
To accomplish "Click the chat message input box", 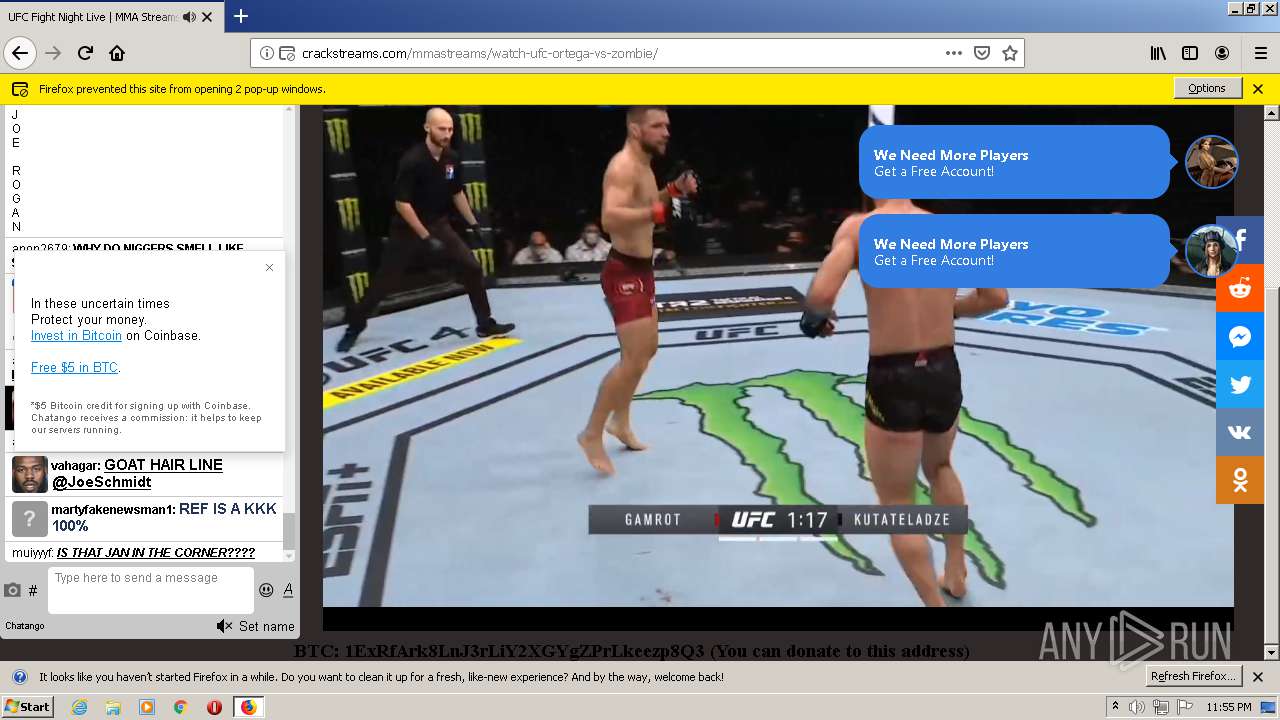I will click(150, 590).
